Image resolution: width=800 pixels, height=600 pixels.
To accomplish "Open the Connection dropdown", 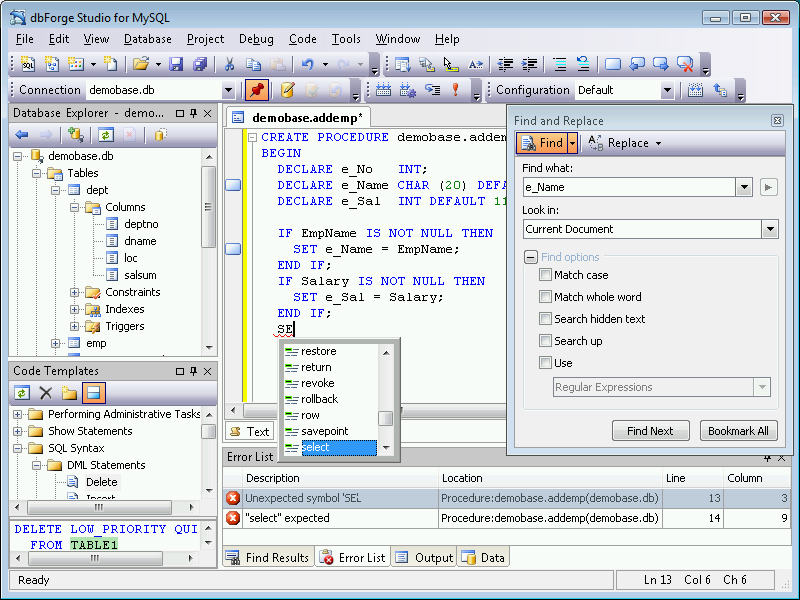I will (228, 90).
